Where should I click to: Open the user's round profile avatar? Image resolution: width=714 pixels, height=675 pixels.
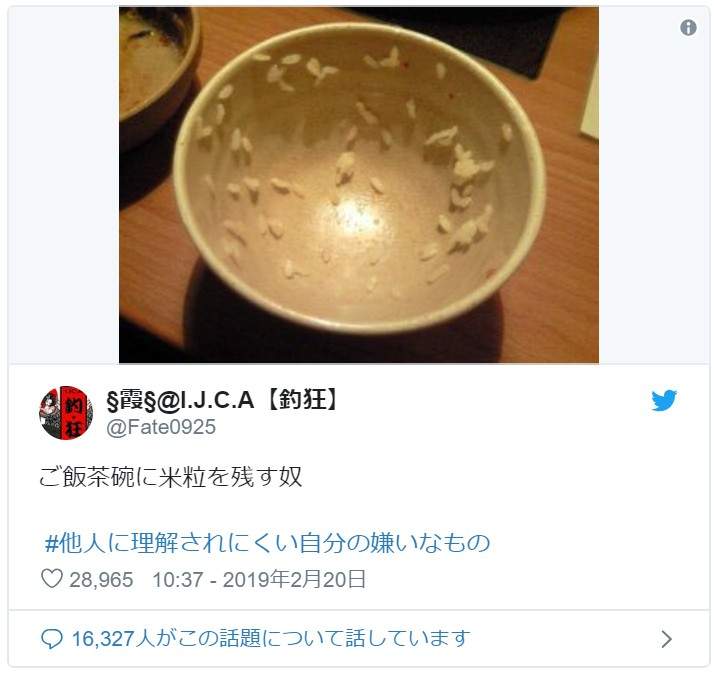(x=66, y=413)
